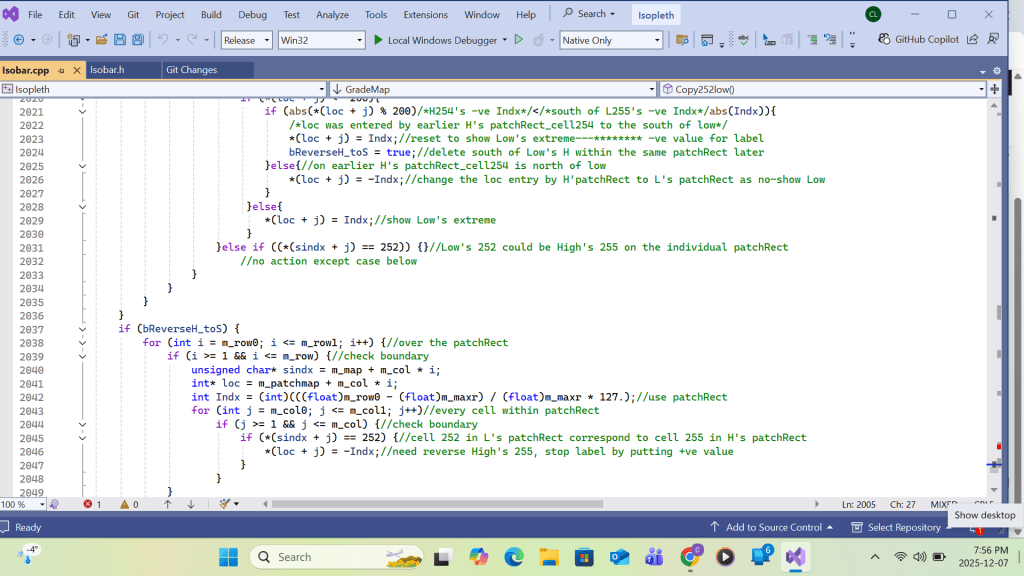Image resolution: width=1024 pixels, height=576 pixels.
Task: Collapse the for-loop fold at line 2038
Action: [x=83, y=343]
